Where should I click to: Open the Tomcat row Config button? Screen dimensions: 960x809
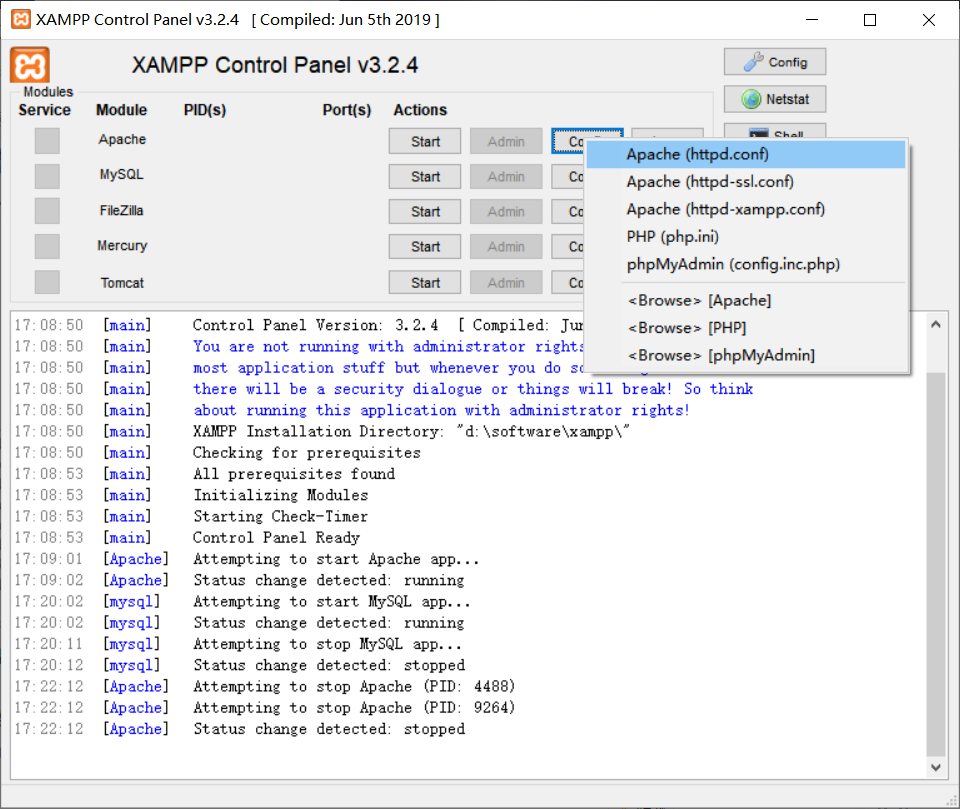click(x=568, y=282)
